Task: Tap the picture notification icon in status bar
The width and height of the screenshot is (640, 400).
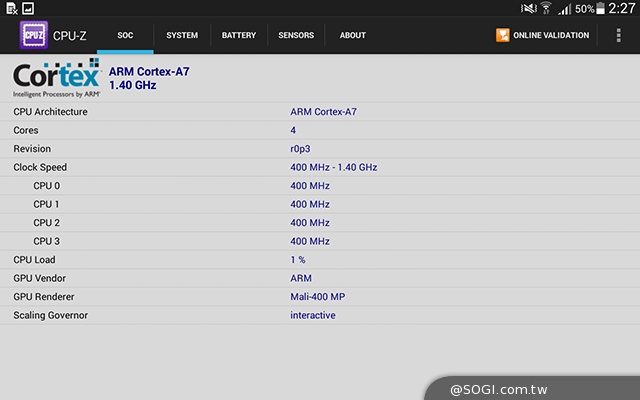Action: [27, 8]
